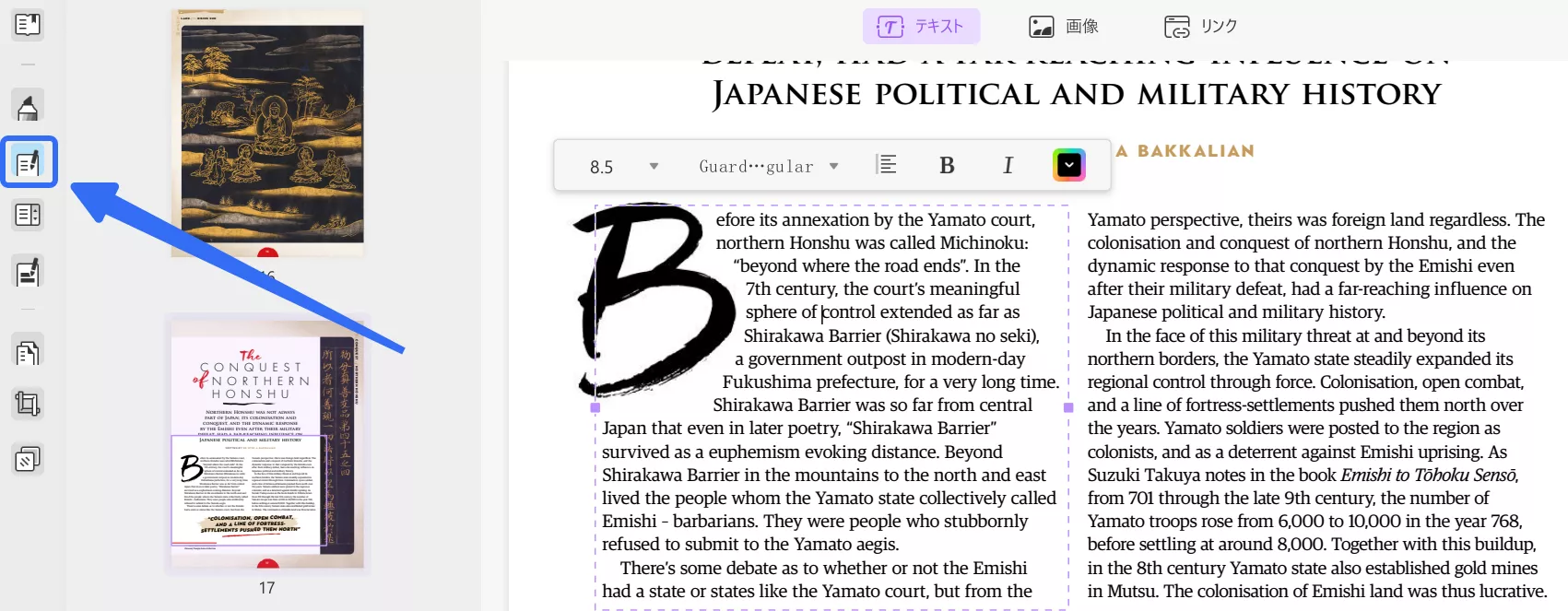Open the Reader mode icon in sidebar

[x=28, y=24]
